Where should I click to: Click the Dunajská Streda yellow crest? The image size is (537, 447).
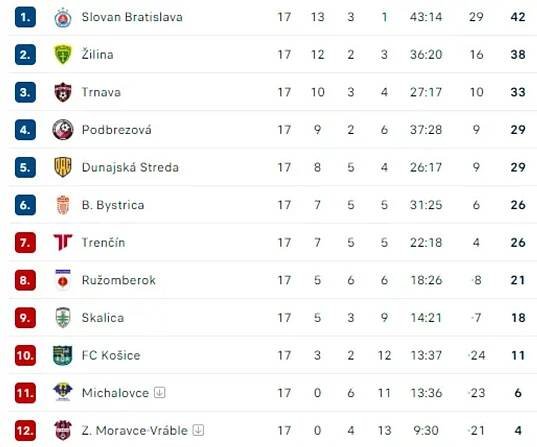63,167
